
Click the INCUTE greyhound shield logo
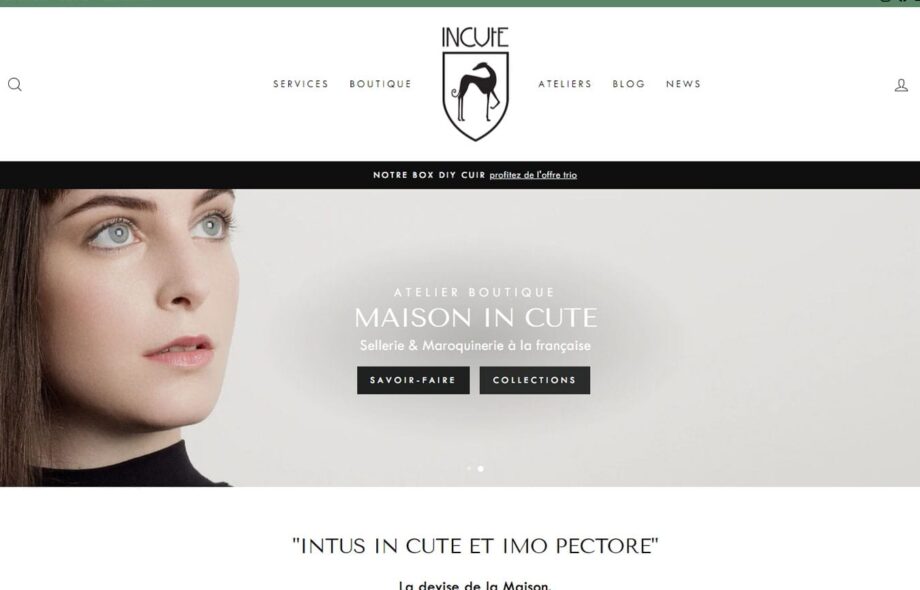coord(475,84)
